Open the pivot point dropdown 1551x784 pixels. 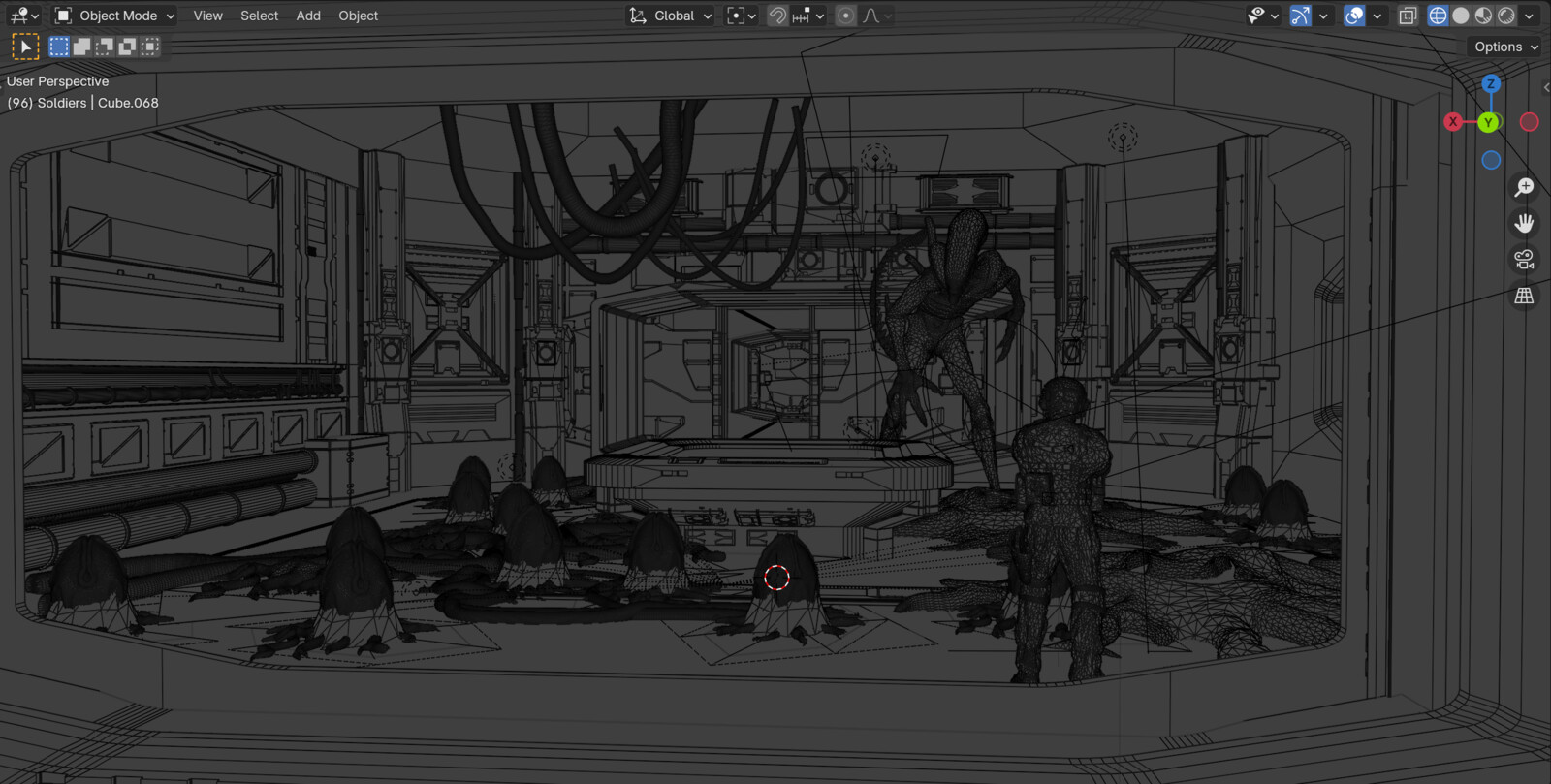pyautogui.click(x=742, y=16)
